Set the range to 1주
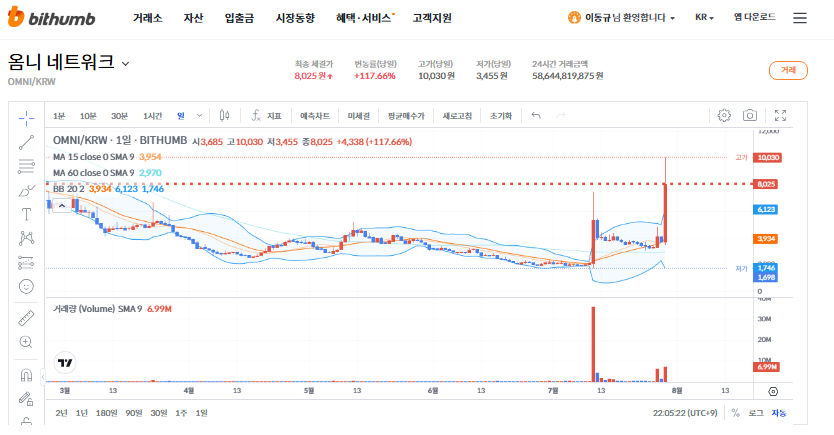 pyautogui.click(x=181, y=413)
